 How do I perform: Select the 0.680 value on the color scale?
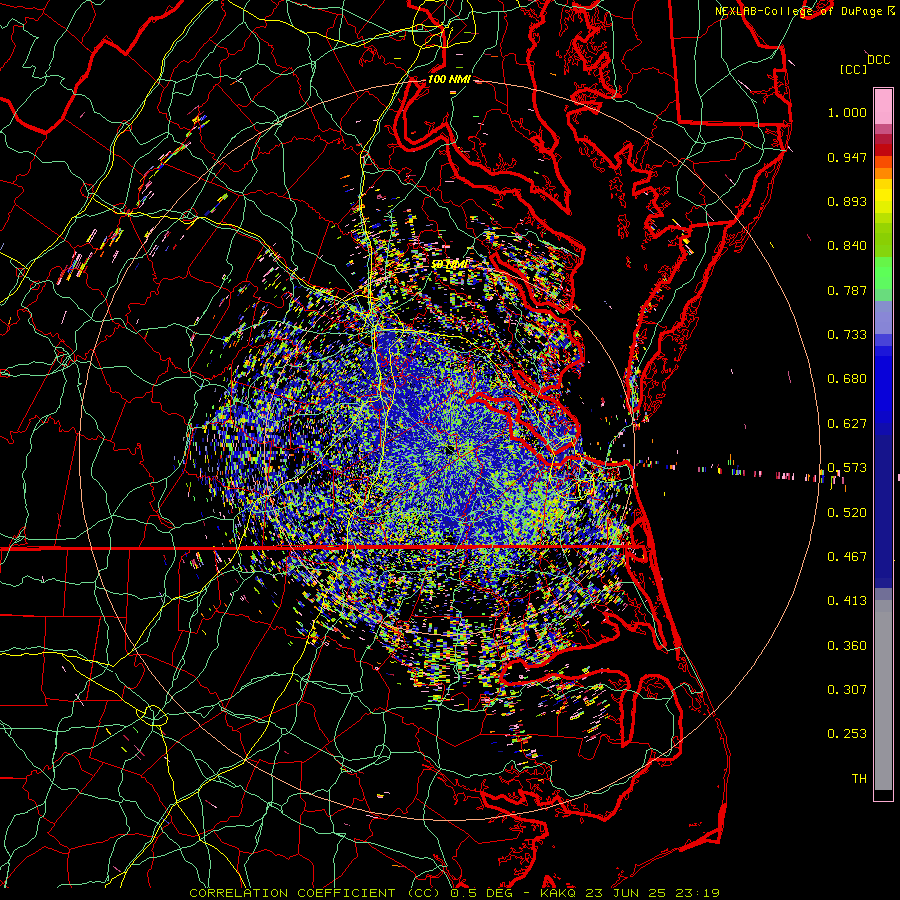[847, 379]
